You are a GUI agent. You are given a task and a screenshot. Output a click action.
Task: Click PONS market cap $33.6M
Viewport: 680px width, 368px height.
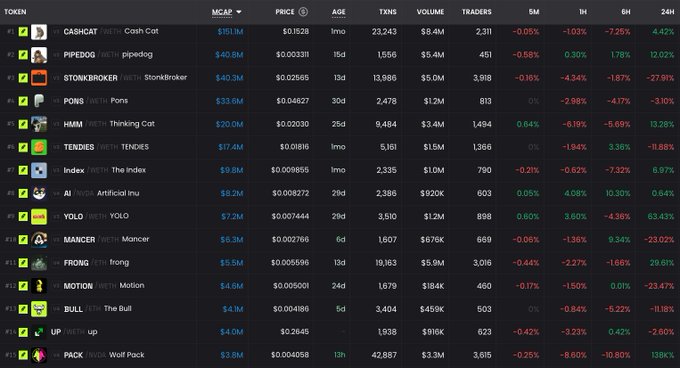[x=229, y=101]
